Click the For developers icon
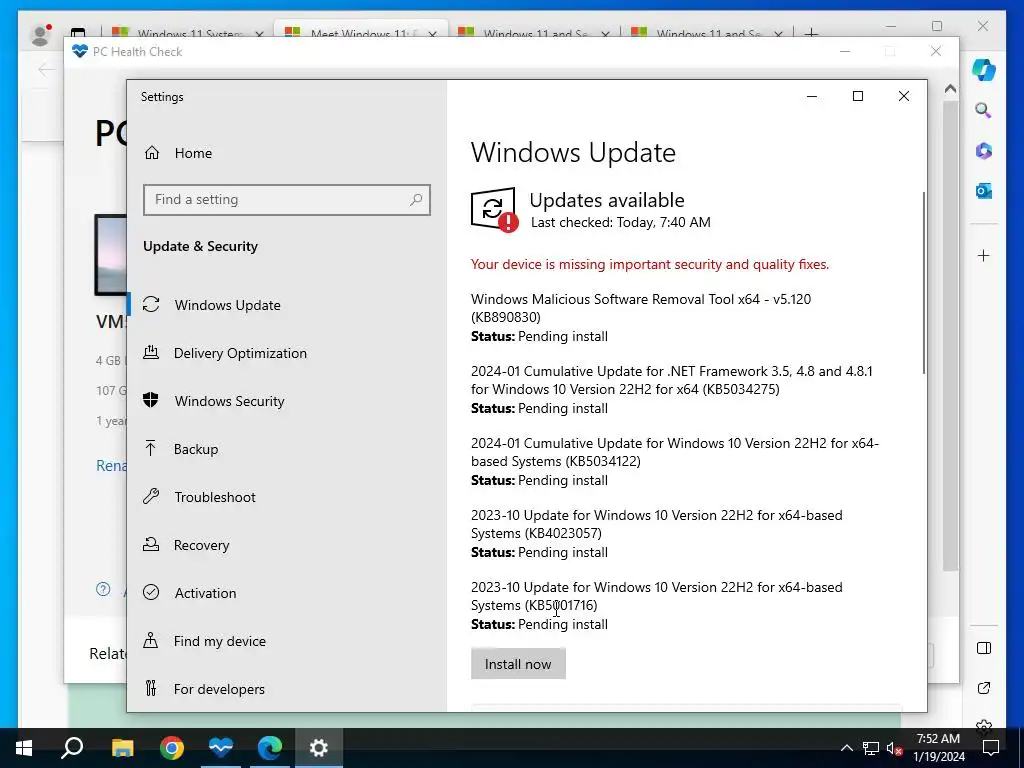Screen dimensions: 1024x768 click(151, 688)
